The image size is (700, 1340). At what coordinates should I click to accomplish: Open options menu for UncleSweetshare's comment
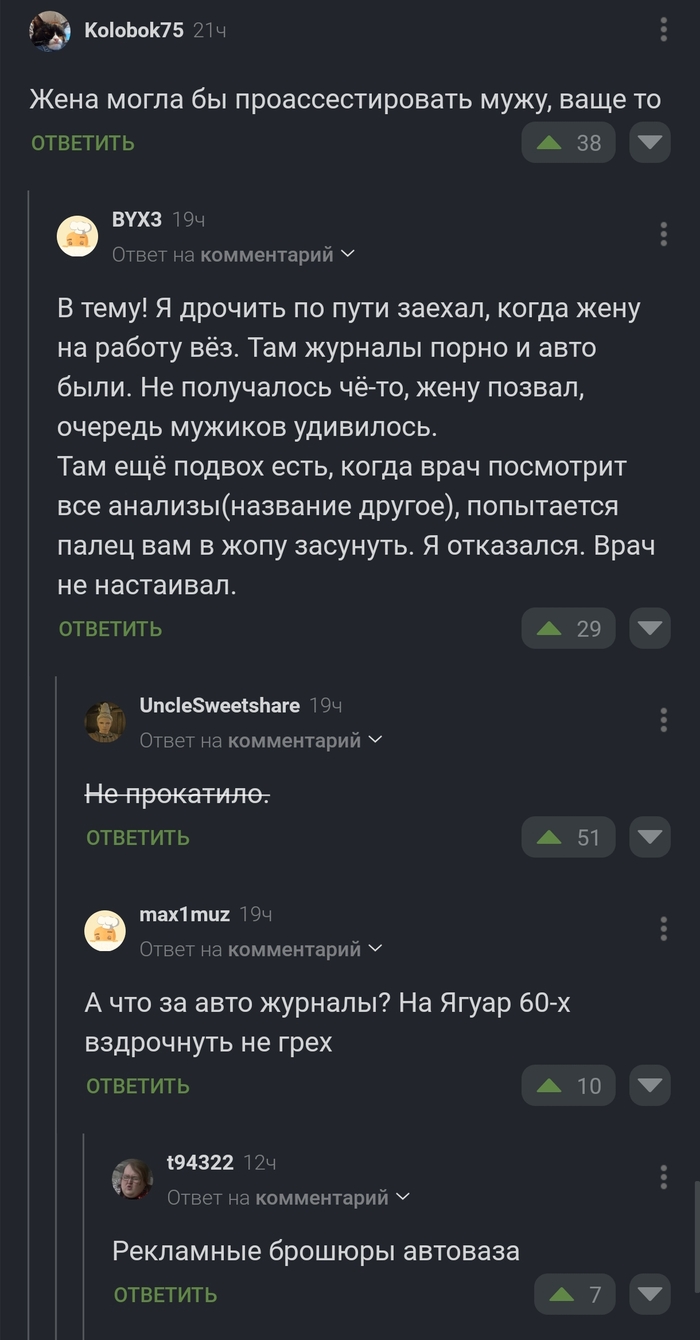coord(664,719)
